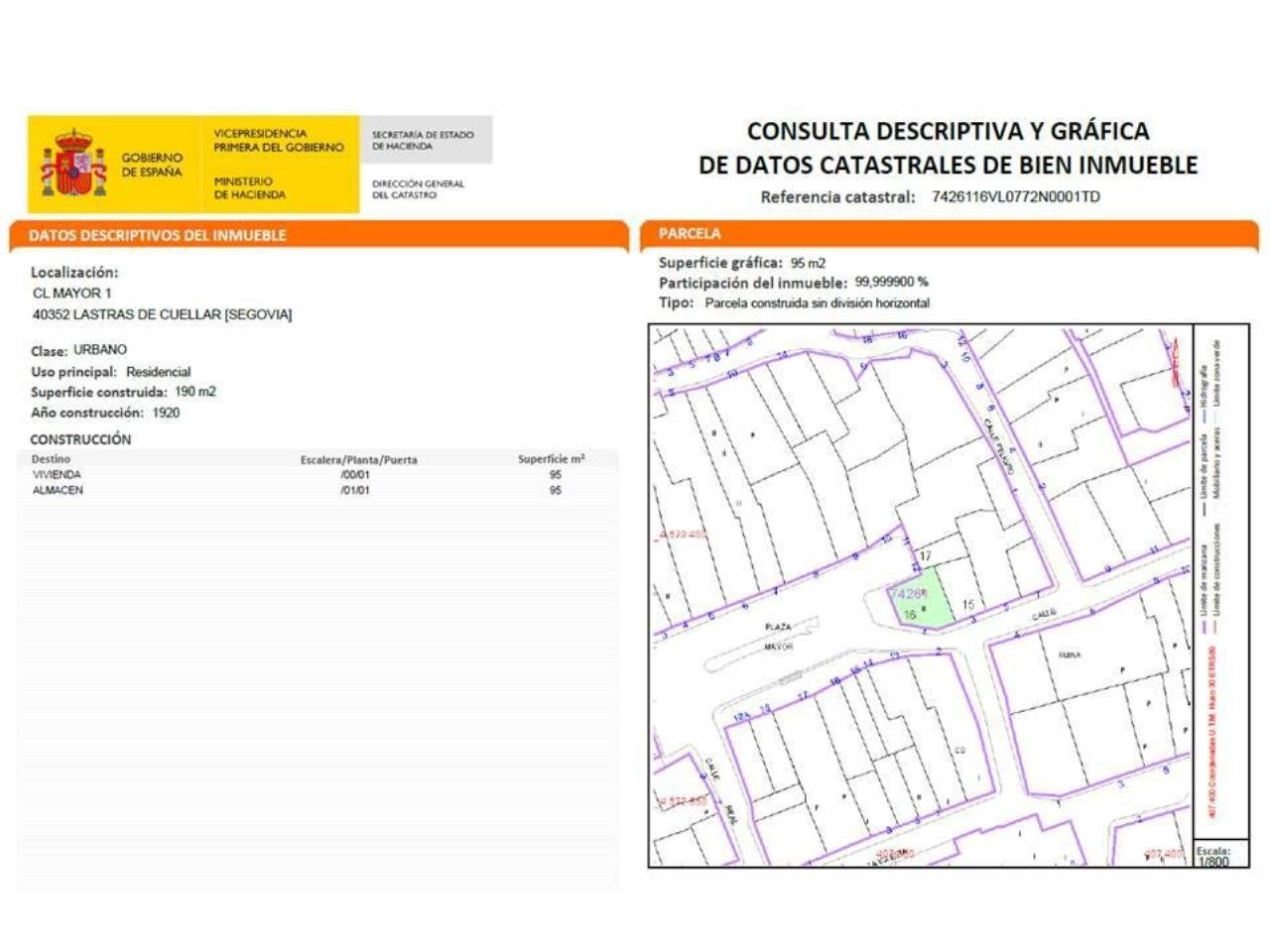Click parcel number 15 beside green parcel
The height and width of the screenshot is (952, 1270).
coord(968,604)
